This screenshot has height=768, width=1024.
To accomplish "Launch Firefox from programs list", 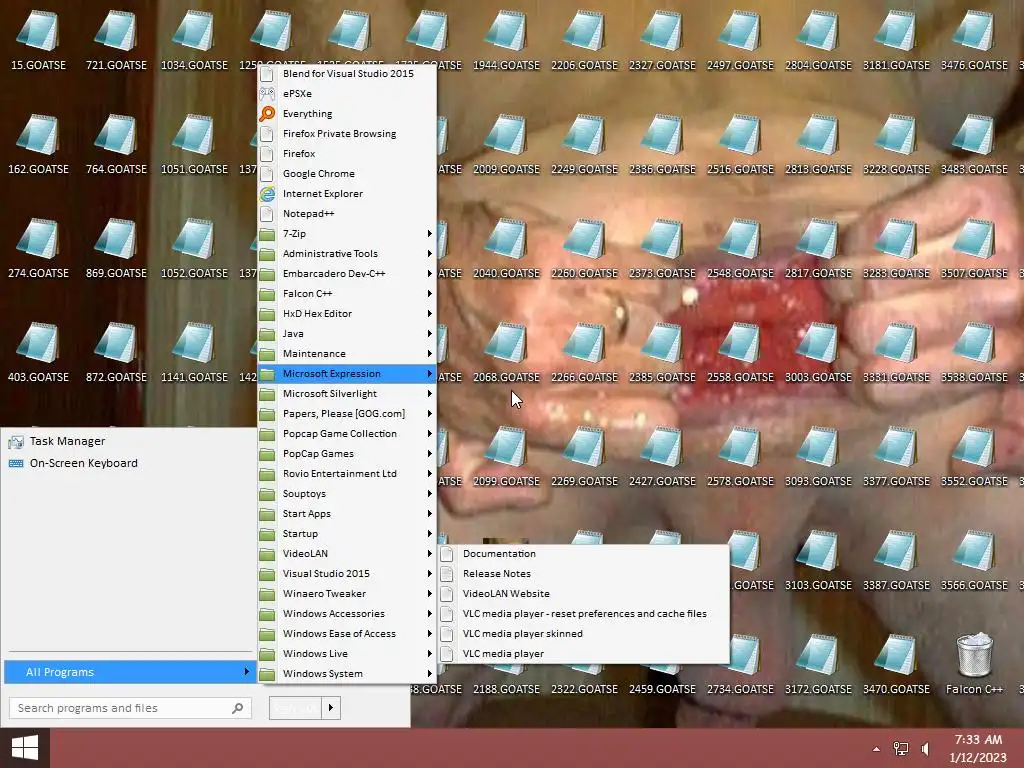I will pos(347,153).
